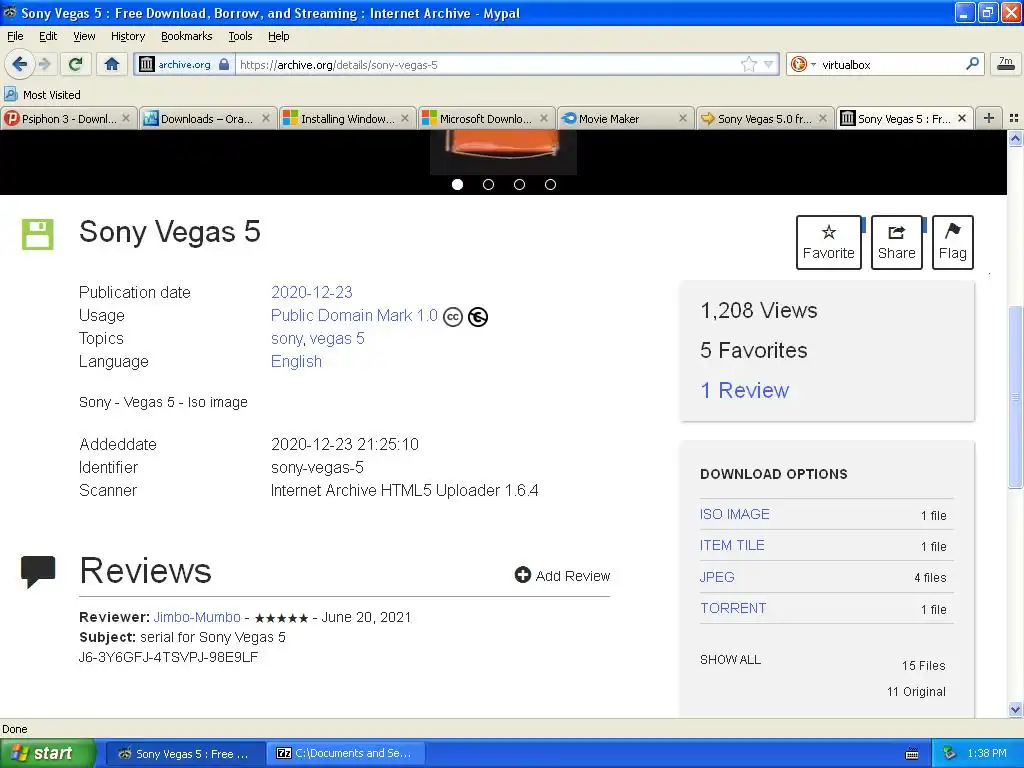Open the Windows start menu

48,753
